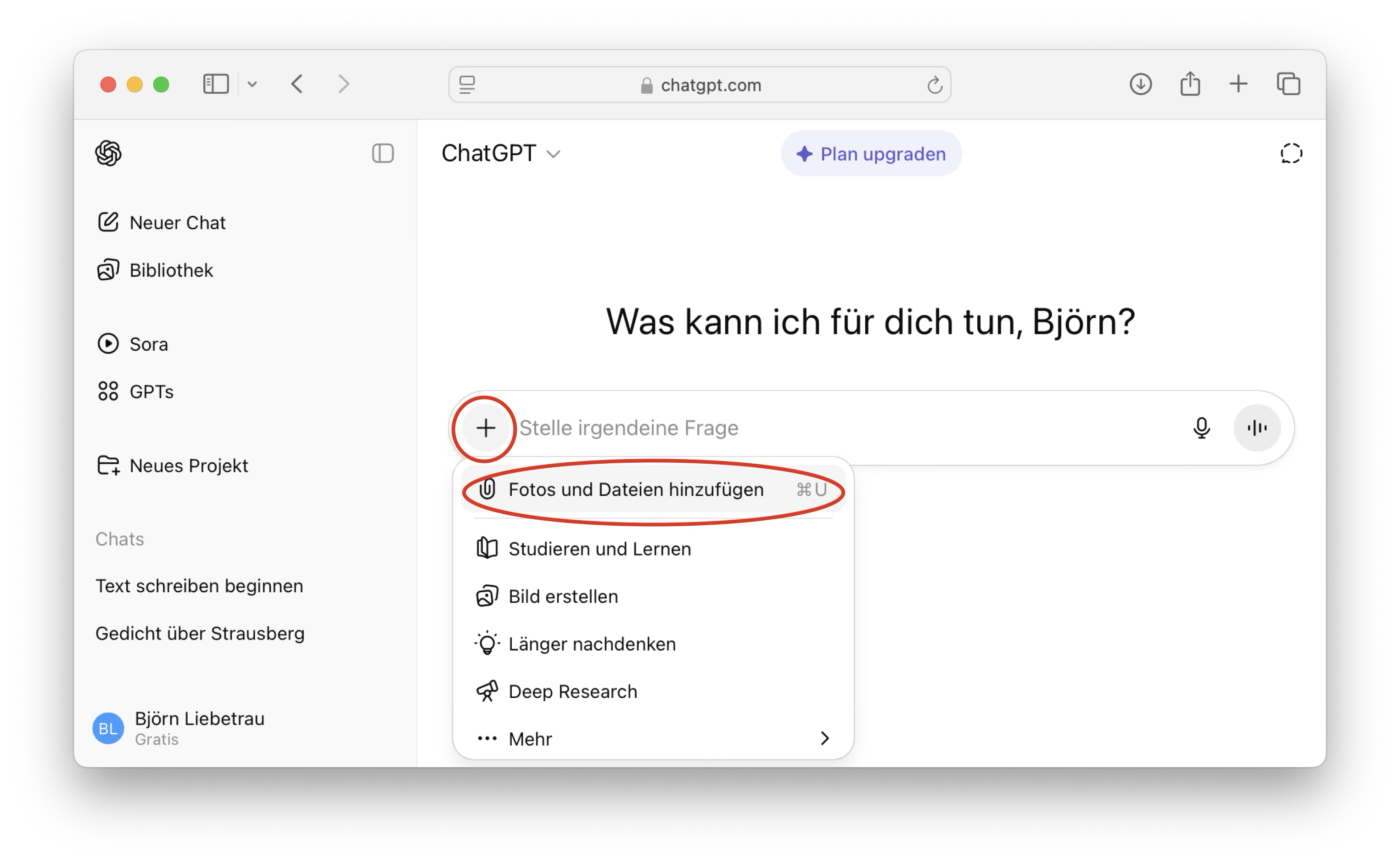Select Länger nachdenken option
This screenshot has height=865, width=1400.
(x=591, y=644)
